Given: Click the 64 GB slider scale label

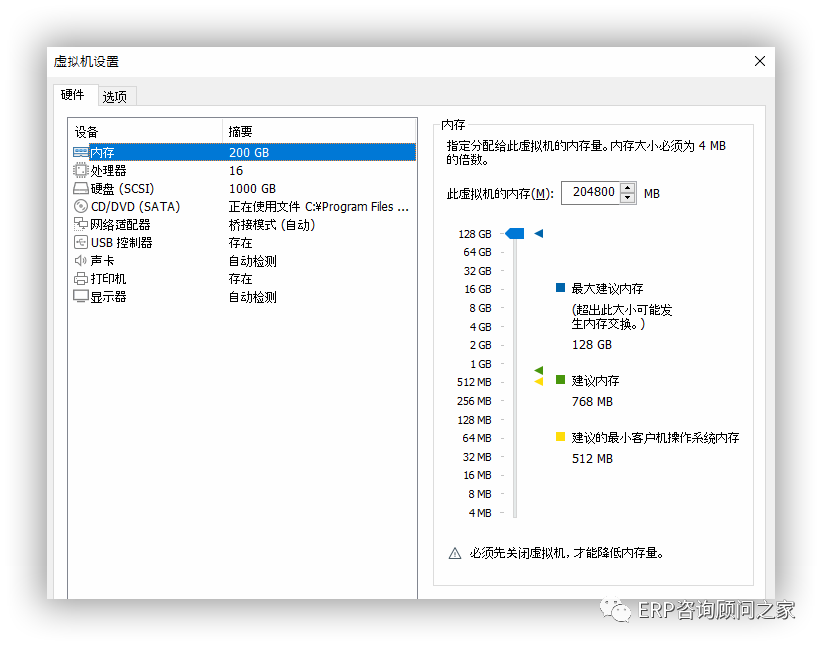Looking at the screenshot, I should (477, 252).
